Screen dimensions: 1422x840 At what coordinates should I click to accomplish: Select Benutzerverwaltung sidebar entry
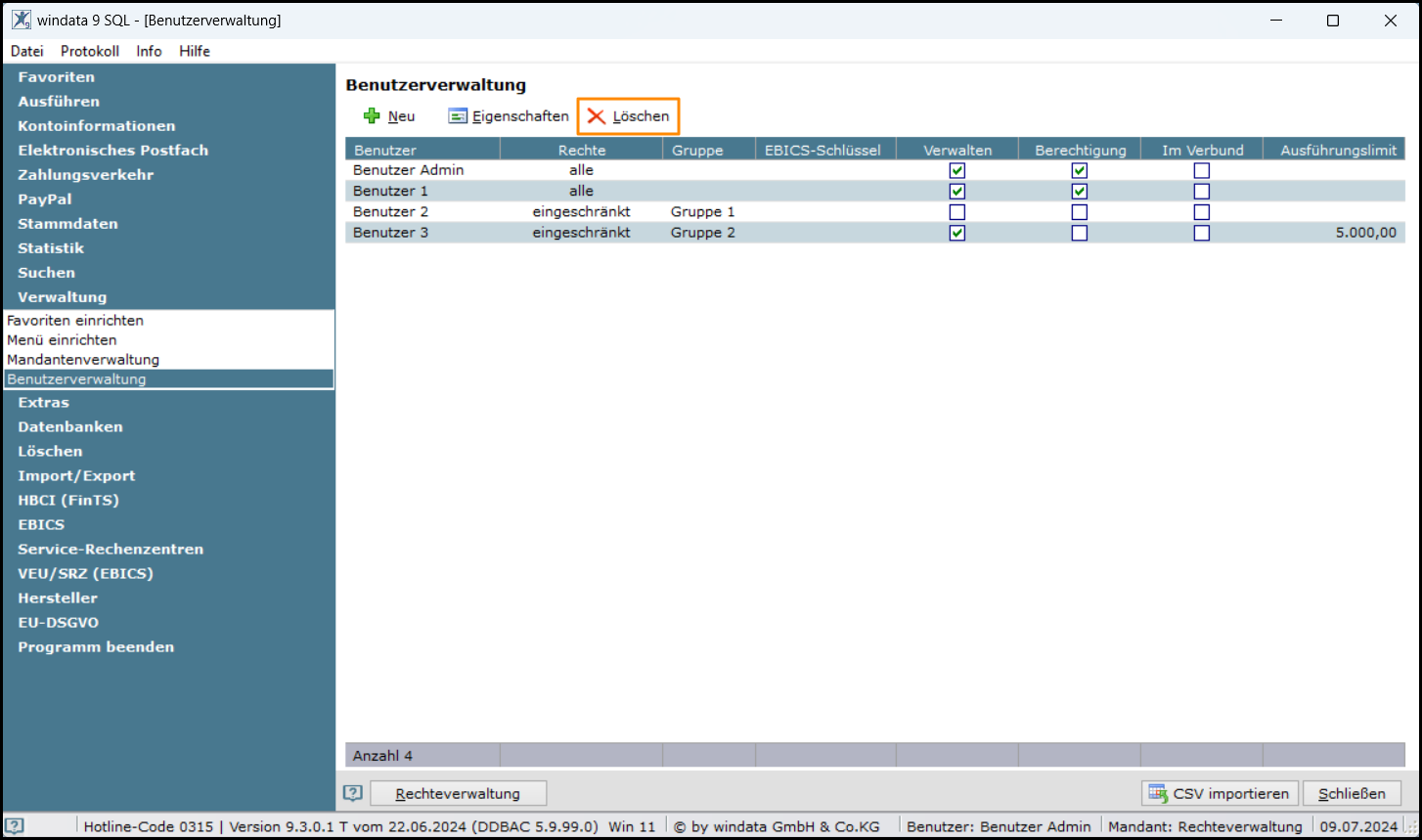point(169,379)
